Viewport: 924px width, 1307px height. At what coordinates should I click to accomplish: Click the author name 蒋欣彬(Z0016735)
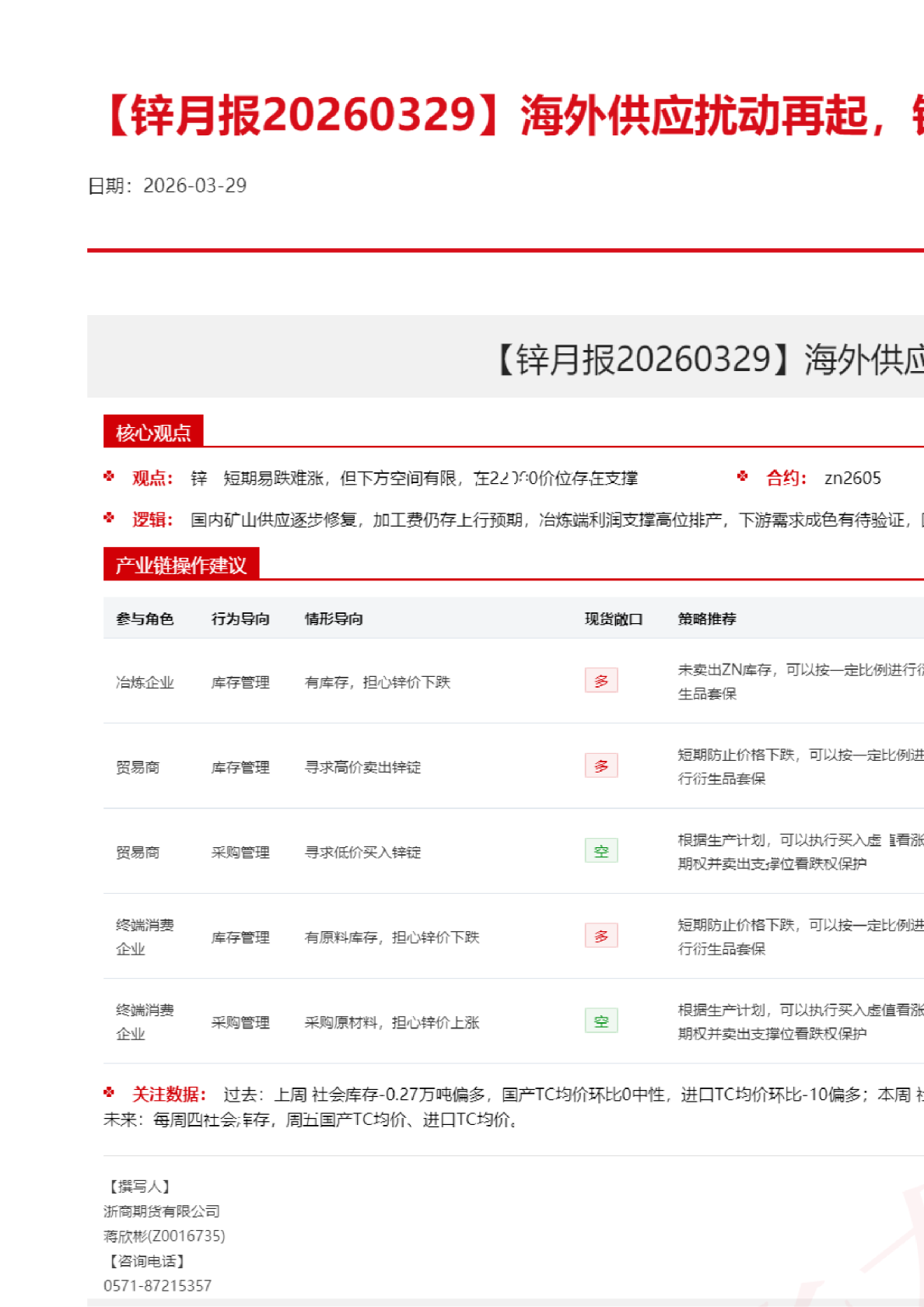[x=164, y=1235]
